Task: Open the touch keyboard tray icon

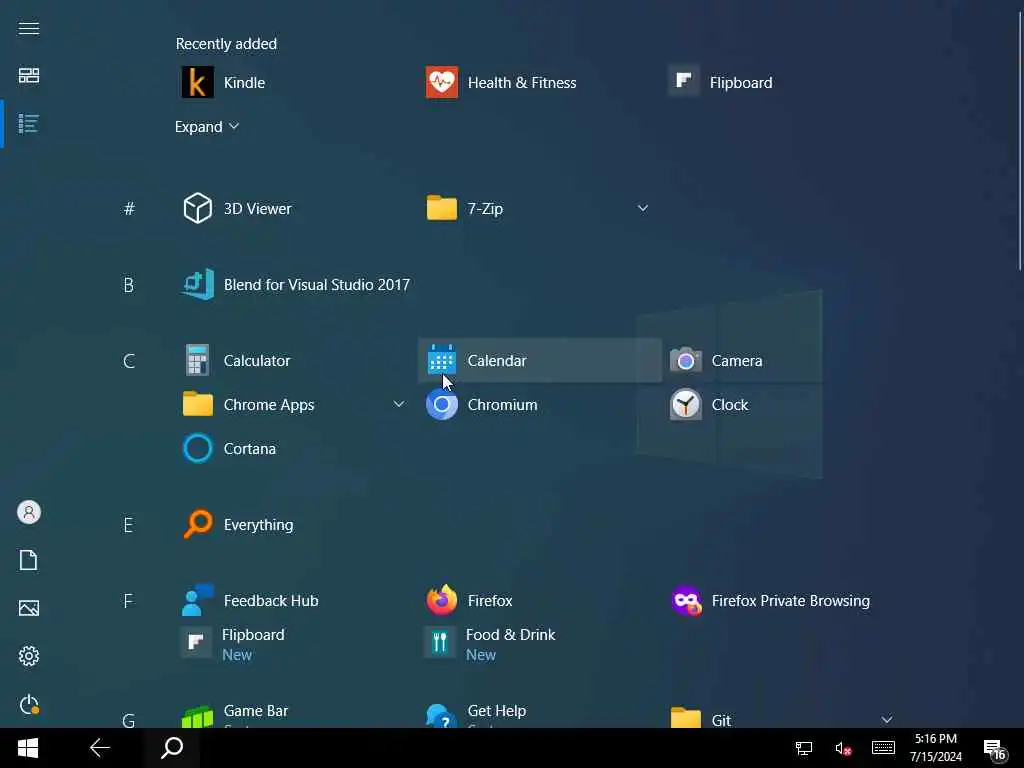Action: (883, 748)
